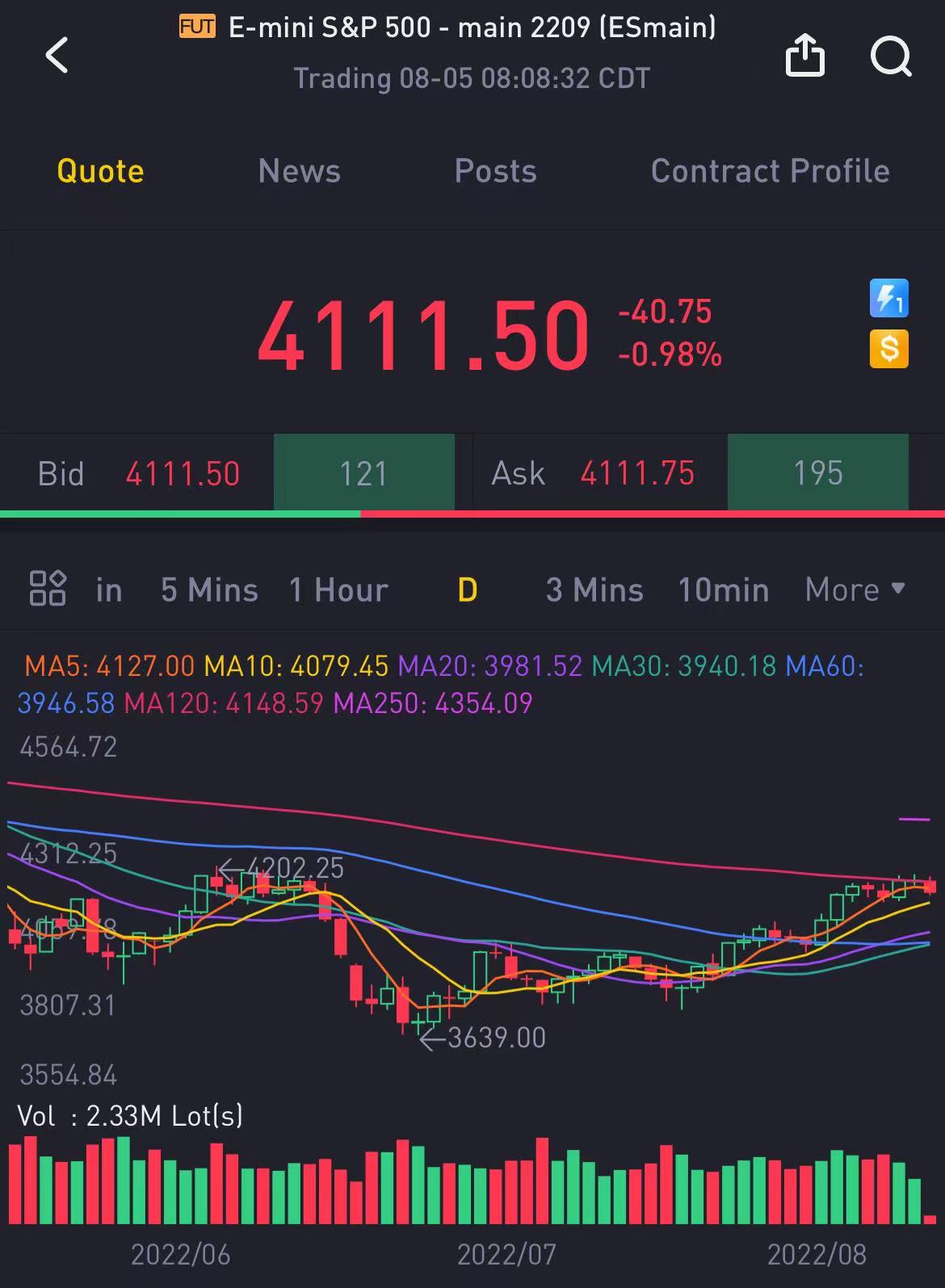Tap the 2022/08 date axis label
Viewport: 945px width, 1288px height.
(817, 1254)
